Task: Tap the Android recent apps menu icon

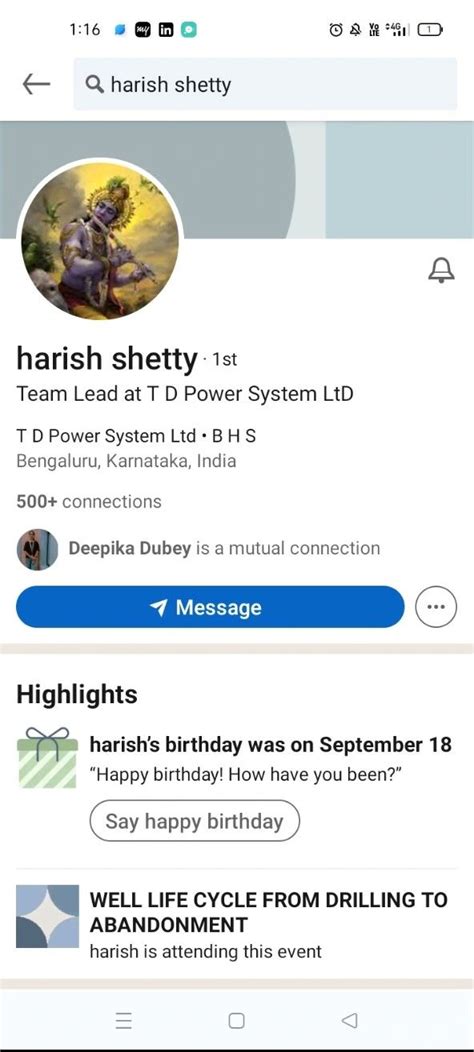Action: coord(123,1021)
